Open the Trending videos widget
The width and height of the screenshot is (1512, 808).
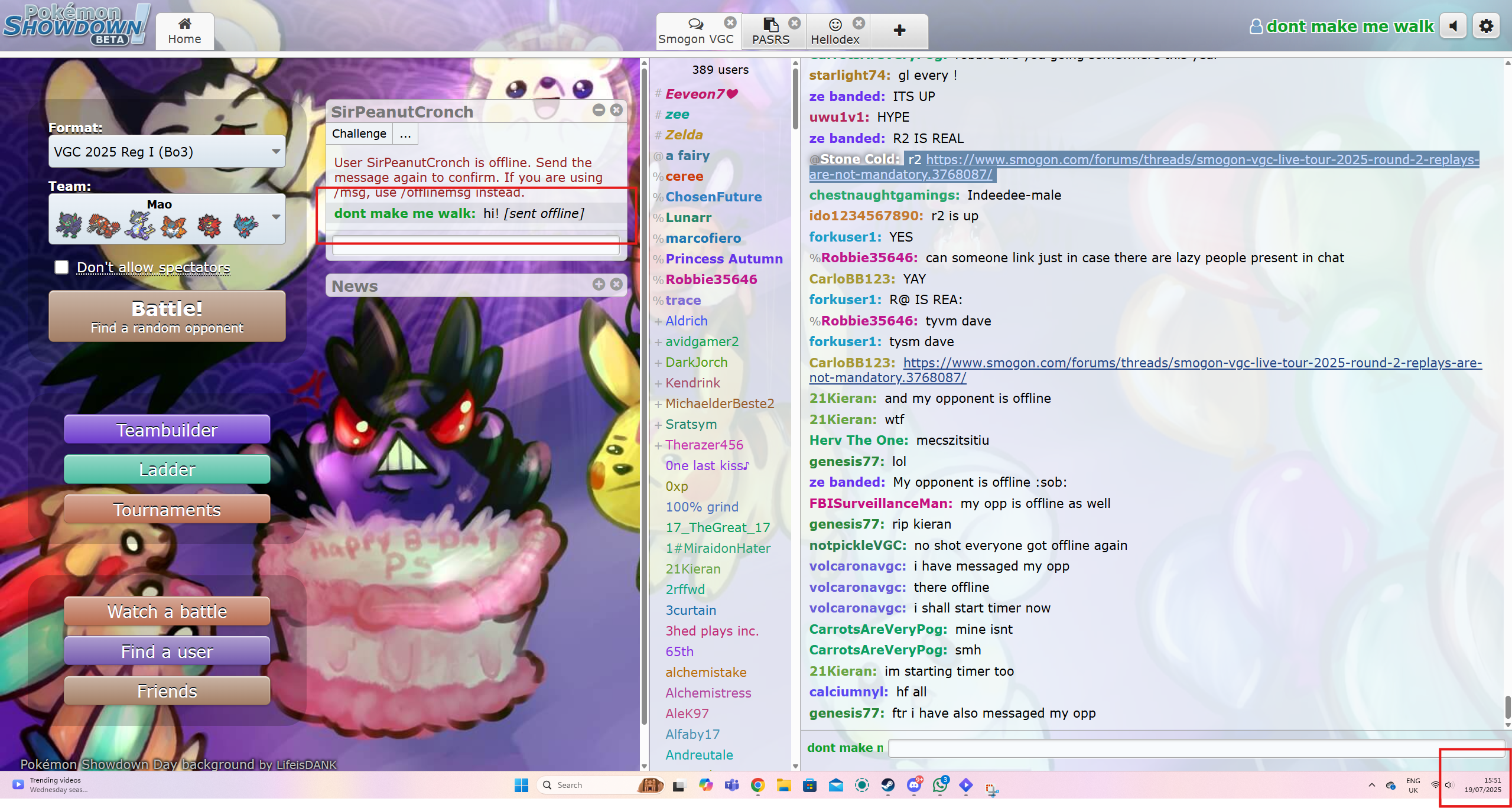50,785
